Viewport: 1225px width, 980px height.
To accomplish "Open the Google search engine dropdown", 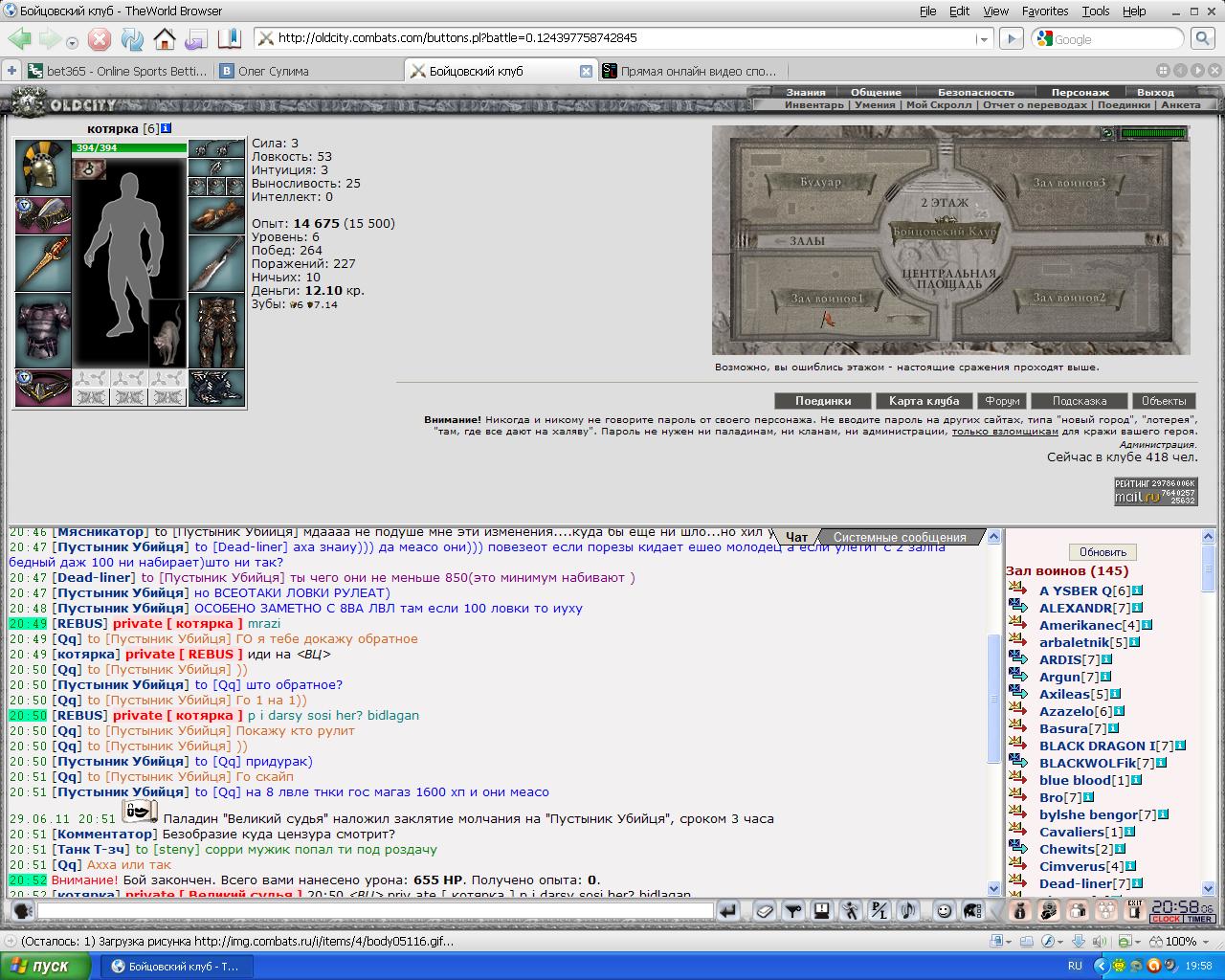I will click(x=1043, y=39).
